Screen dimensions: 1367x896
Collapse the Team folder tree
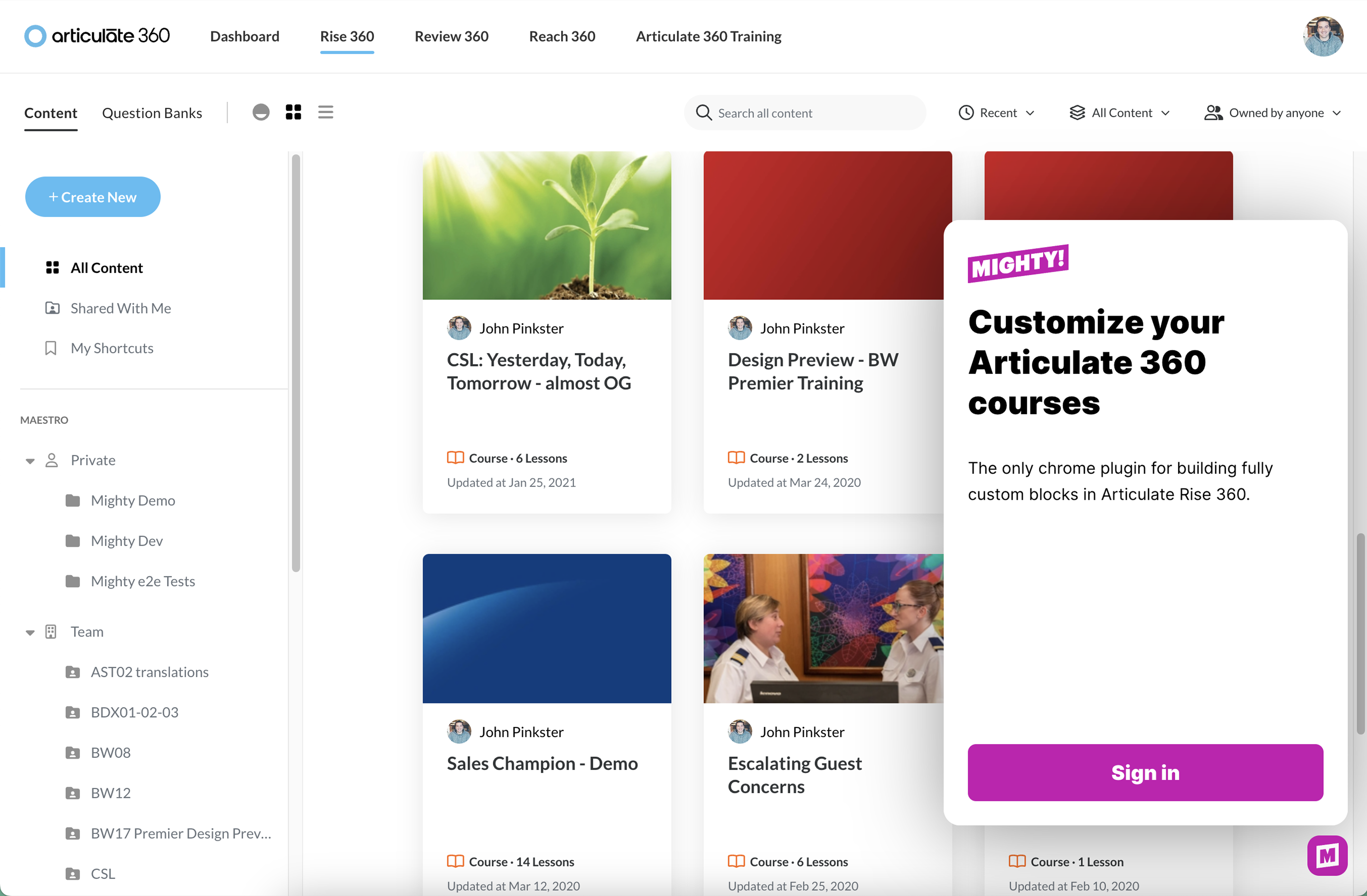[30, 632]
